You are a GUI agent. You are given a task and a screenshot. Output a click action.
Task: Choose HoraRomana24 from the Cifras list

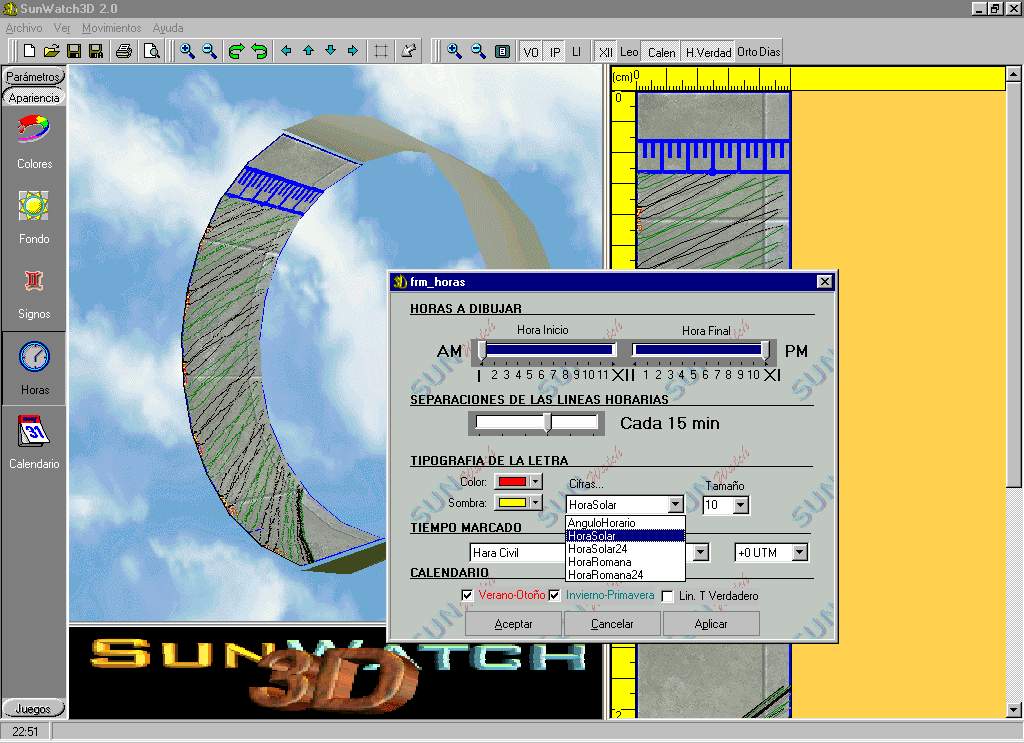(606, 575)
